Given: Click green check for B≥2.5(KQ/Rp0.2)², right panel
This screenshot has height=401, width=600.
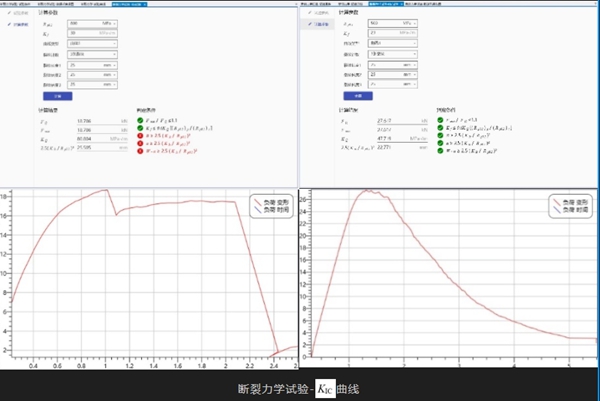Looking at the screenshot, I should pyautogui.click(x=440, y=135).
